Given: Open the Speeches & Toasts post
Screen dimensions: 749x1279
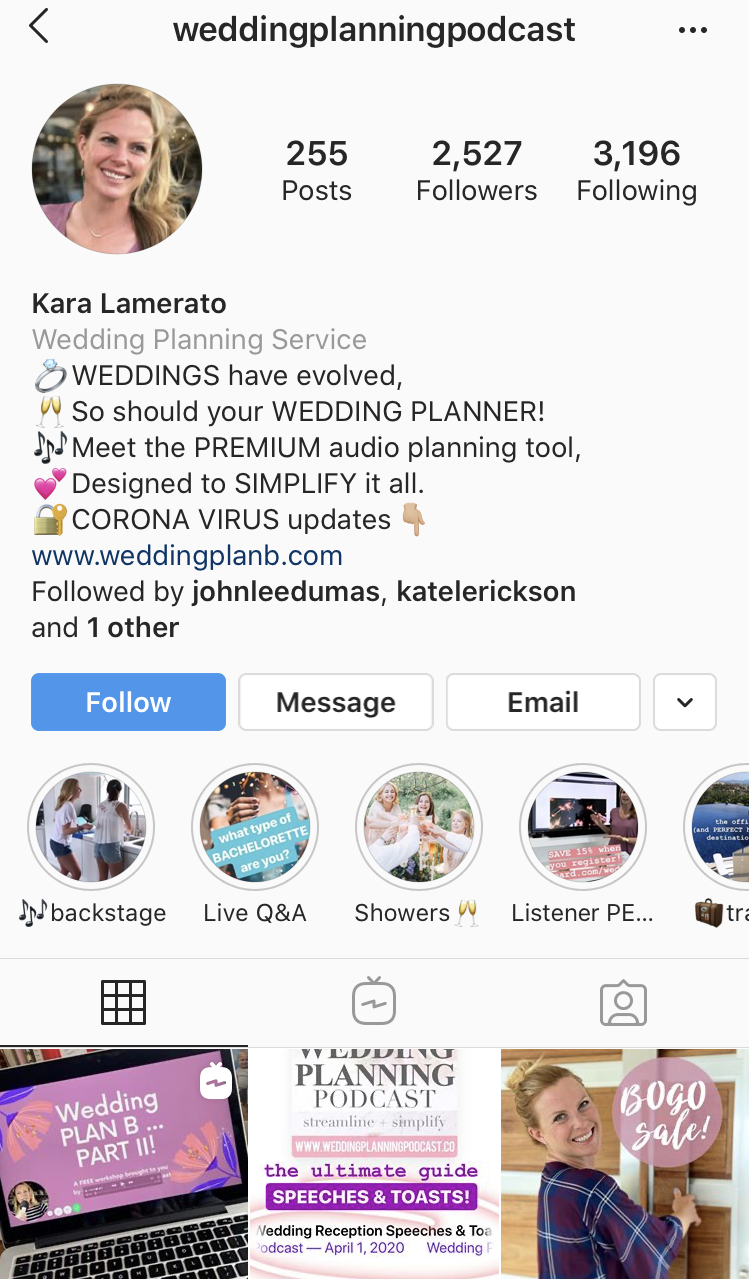Looking at the screenshot, I should click(374, 1164).
